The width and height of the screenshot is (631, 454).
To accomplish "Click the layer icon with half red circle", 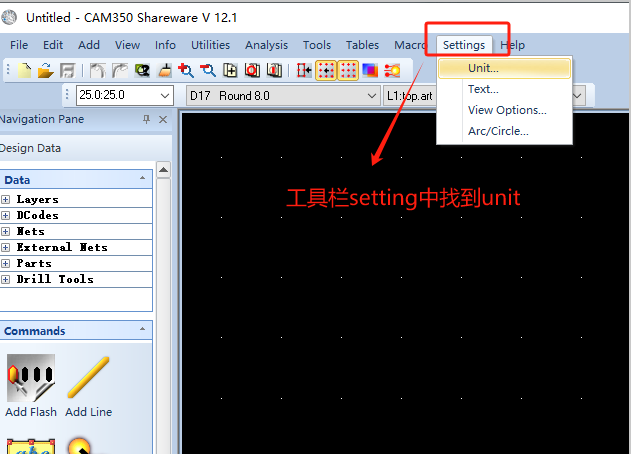I will pyautogui.click(x=274, y=70).
